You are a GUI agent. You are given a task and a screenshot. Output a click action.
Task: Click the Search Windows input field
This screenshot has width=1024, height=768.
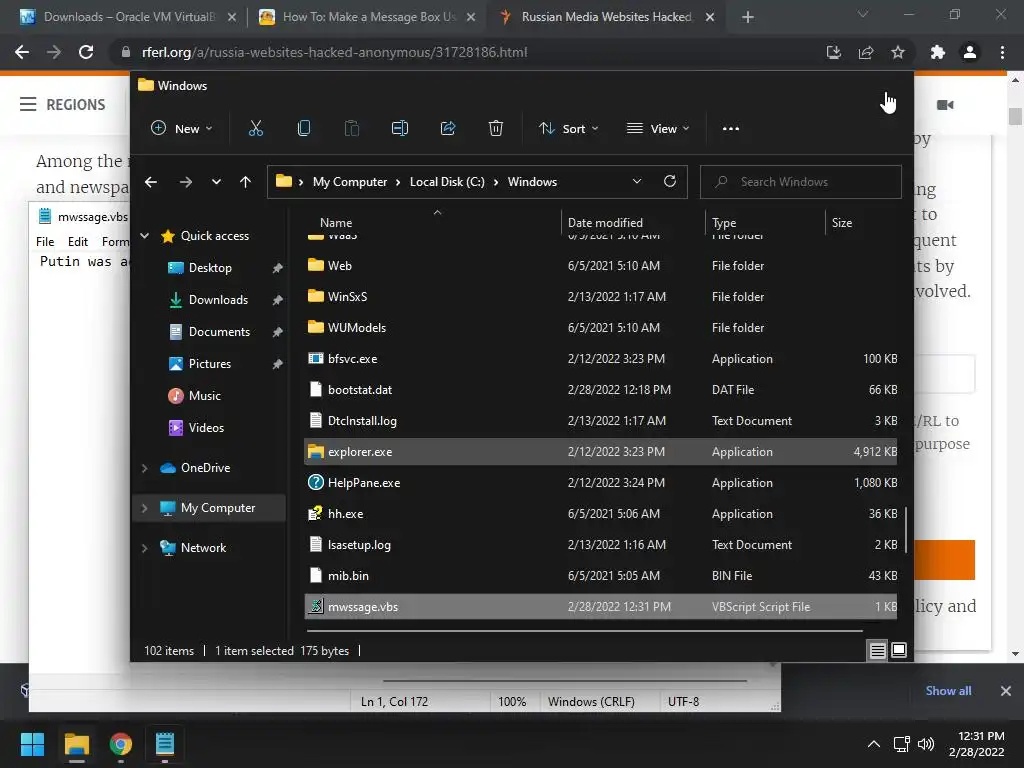(x=801, y=182)
